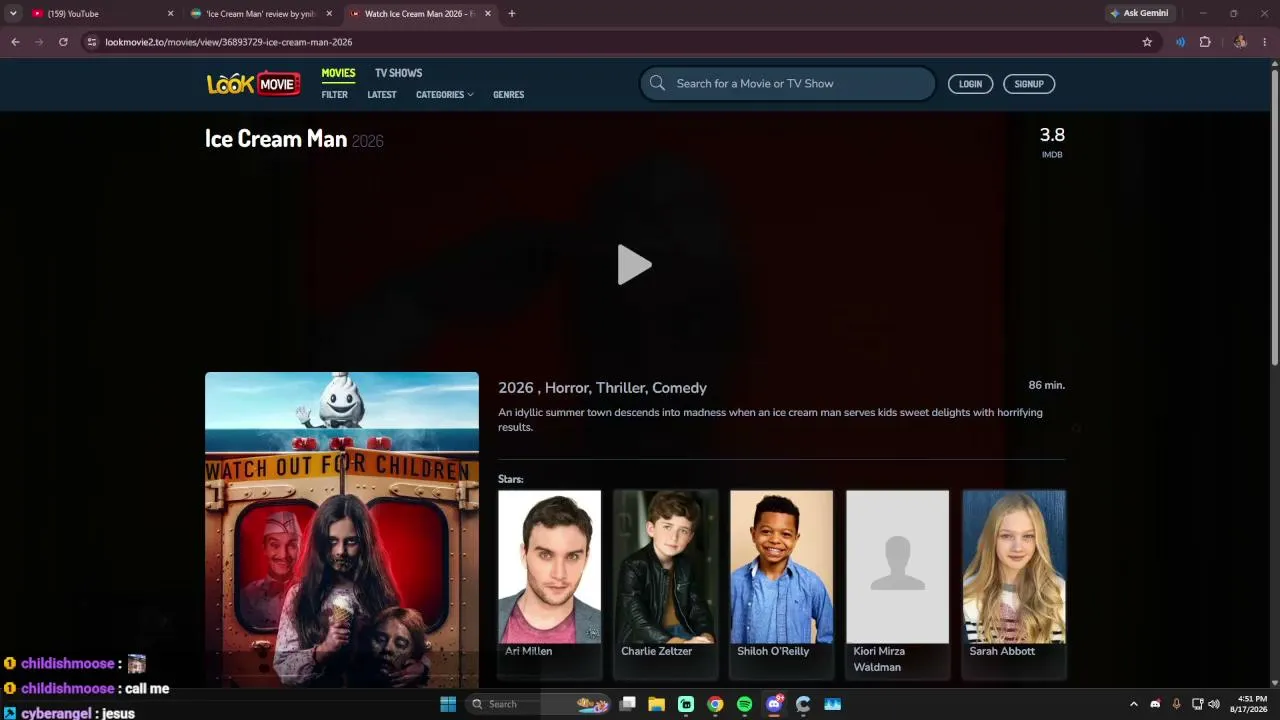Screen dimensions: 1280x720
Task: Open the network settings tray icon
Action: click(x=1198, y=704)
